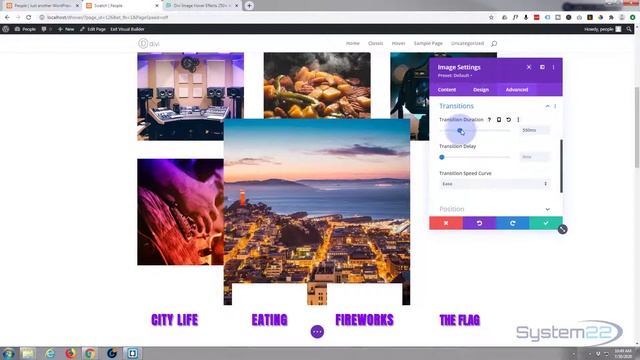Click Edit Page in admin bar

tap(93, 29)
